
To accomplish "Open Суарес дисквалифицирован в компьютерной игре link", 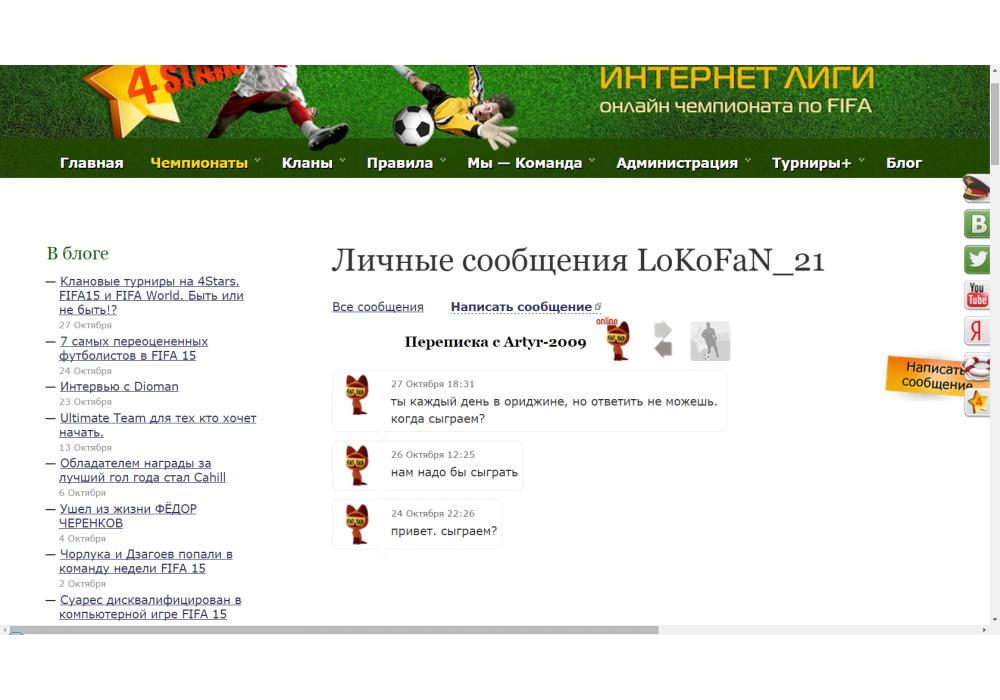I will (x=150, y=607).
